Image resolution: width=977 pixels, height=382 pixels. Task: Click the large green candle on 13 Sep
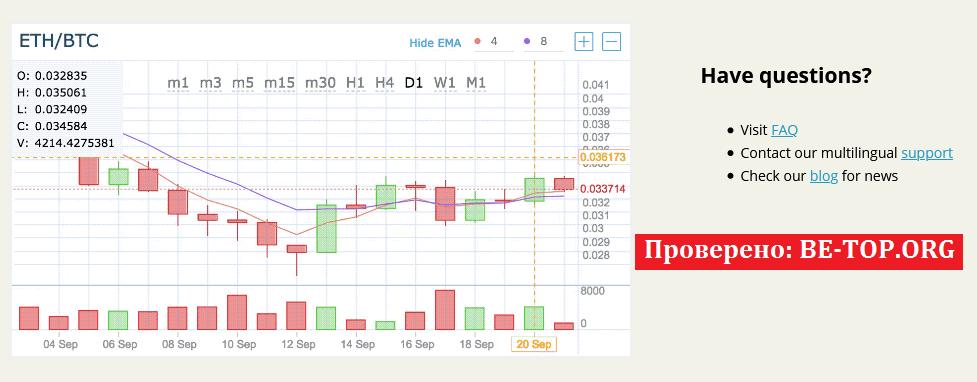click(326, 229)
